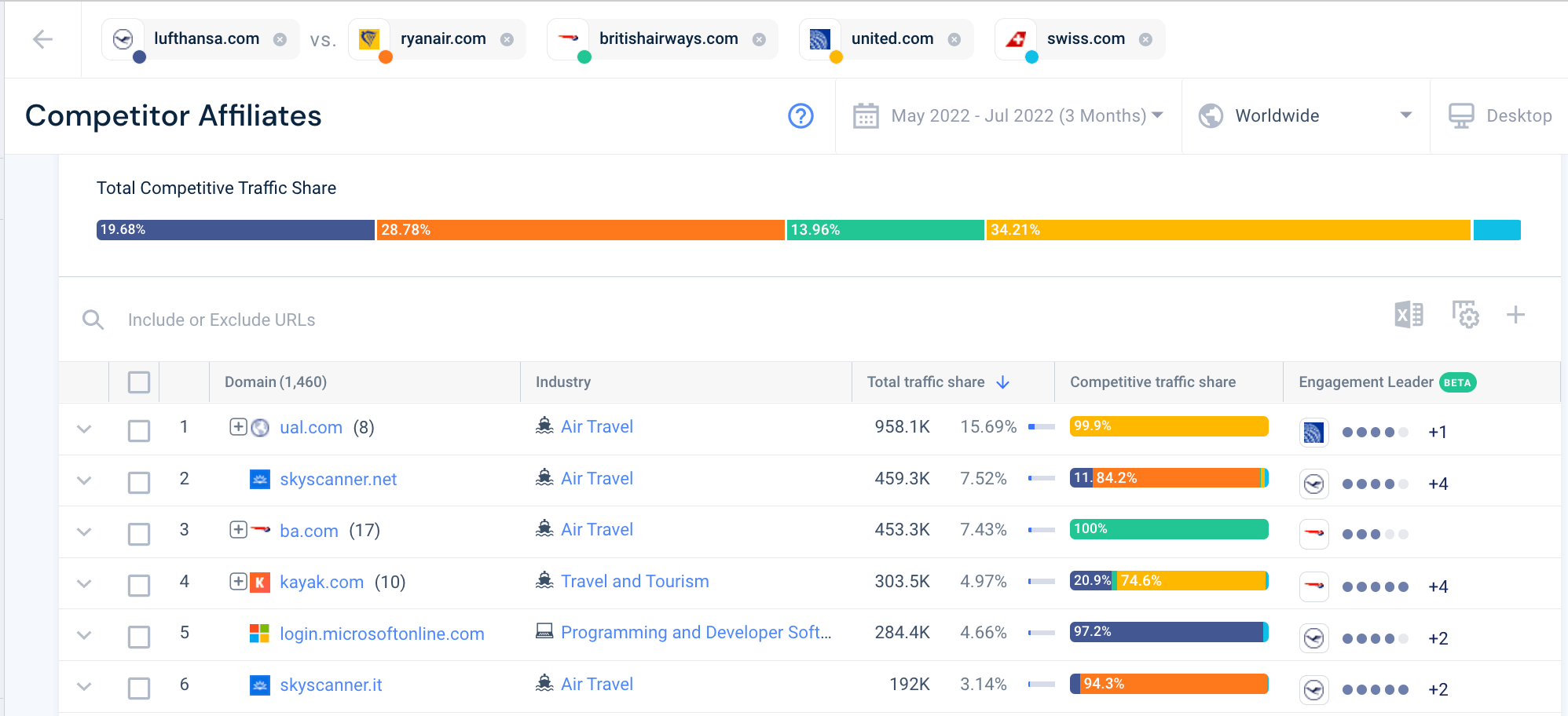Expand the ba.com subdomains list
This screenshot has height=716, width=1568.
(x=237, y=529)
